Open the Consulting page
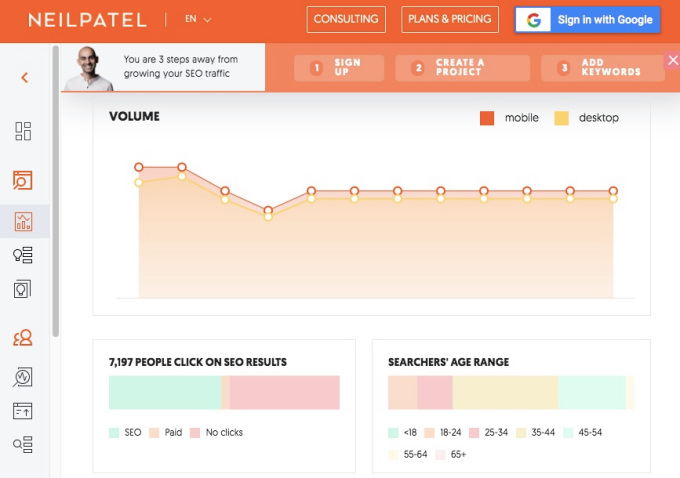The image size is (680, 478). [x=346, y=20]
